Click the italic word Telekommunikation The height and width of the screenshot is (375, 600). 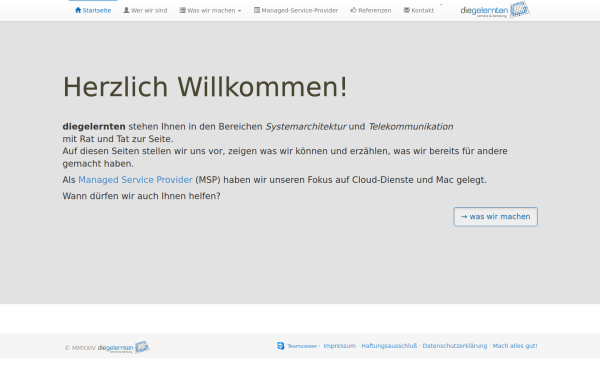pos(411,126)
